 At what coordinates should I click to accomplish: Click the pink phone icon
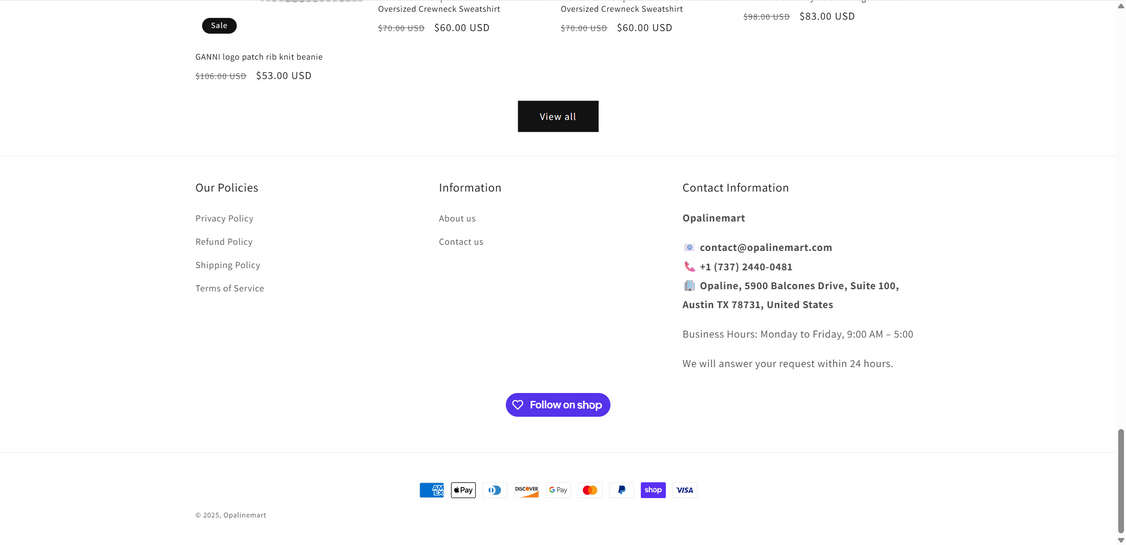pos(689,266)
